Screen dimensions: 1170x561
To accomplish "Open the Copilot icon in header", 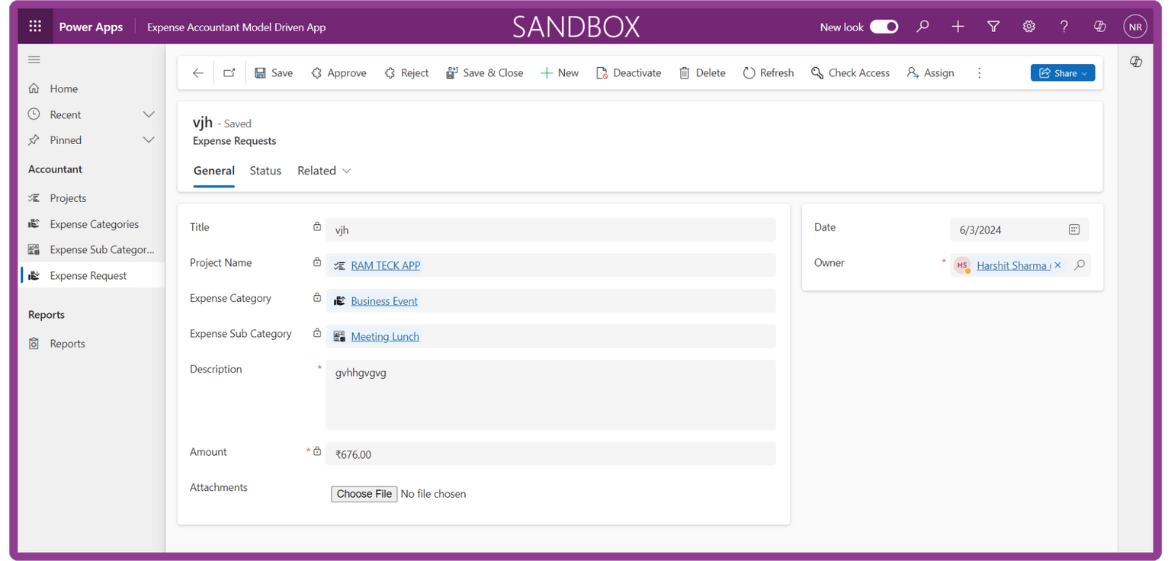I will [x=1099, y=27].
